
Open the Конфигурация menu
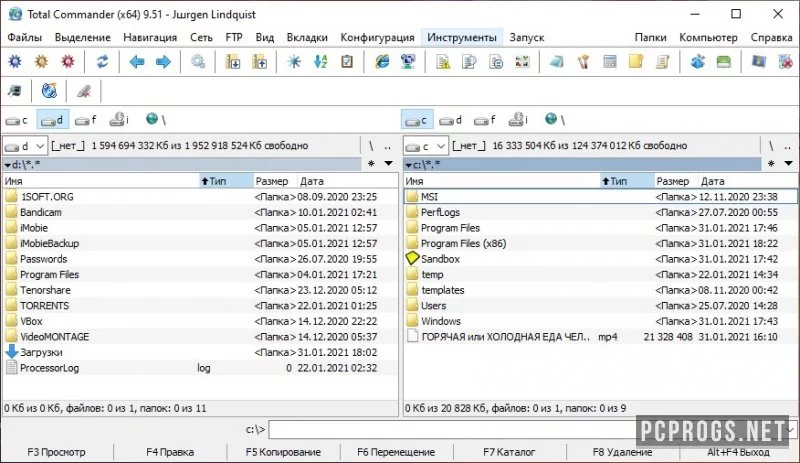tap(378, 37)
